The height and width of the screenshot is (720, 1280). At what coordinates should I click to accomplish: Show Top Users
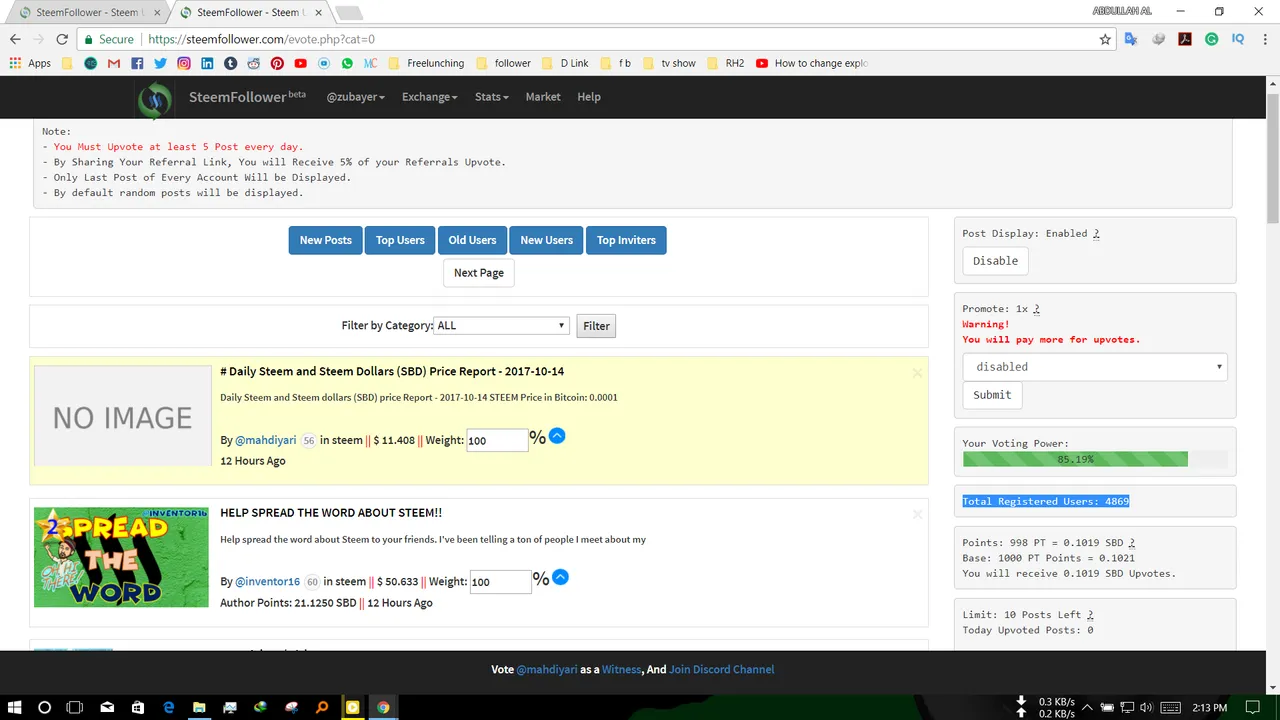click(x=400, y=240)
